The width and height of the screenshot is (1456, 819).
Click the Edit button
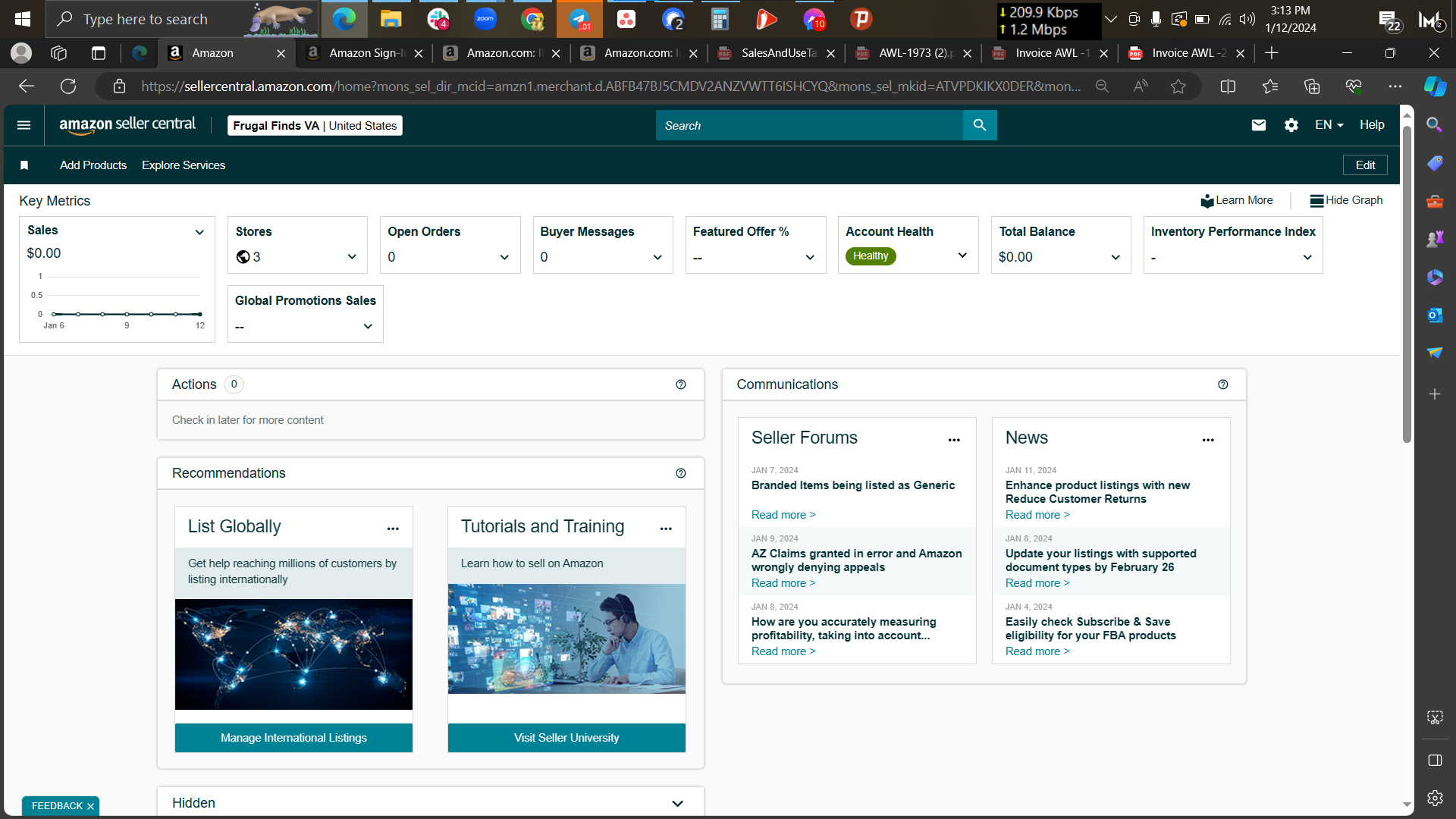1365,165
